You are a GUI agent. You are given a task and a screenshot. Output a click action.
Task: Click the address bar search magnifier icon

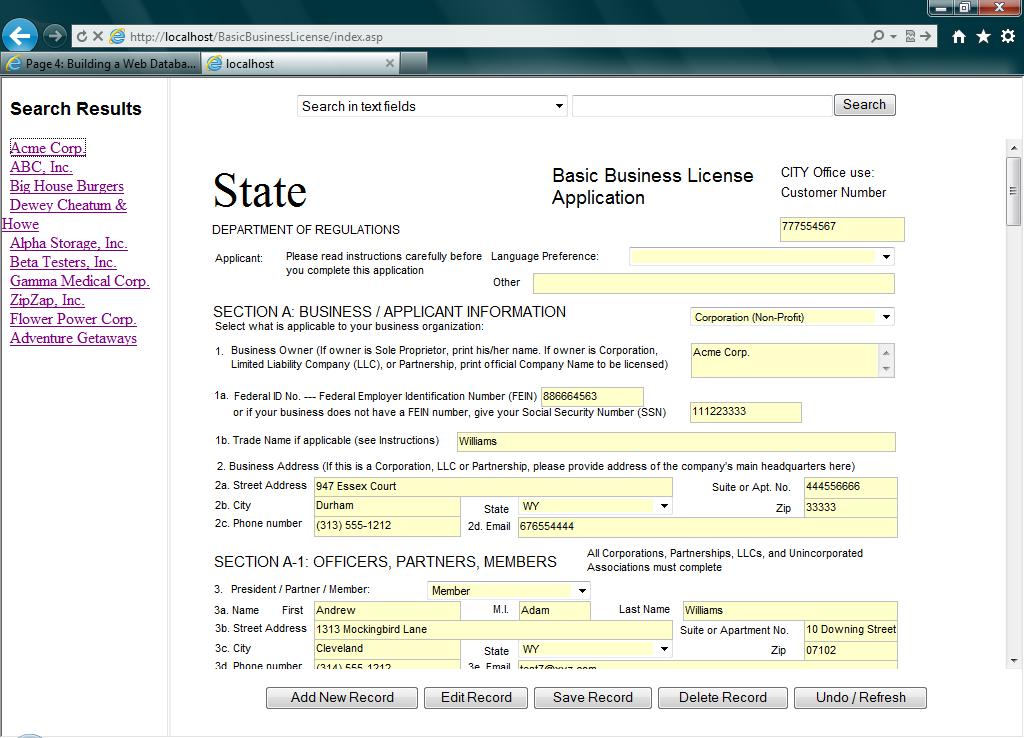click(878, 37)
